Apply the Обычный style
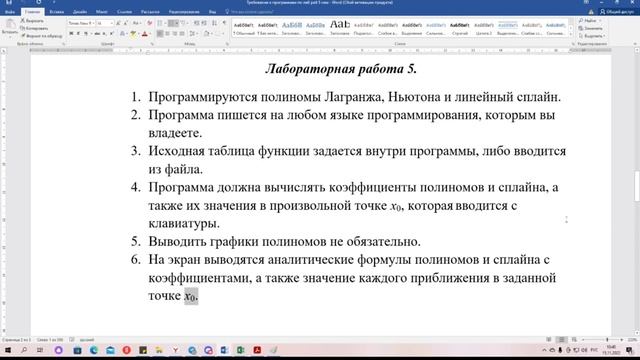 click(x=244, y=28)
